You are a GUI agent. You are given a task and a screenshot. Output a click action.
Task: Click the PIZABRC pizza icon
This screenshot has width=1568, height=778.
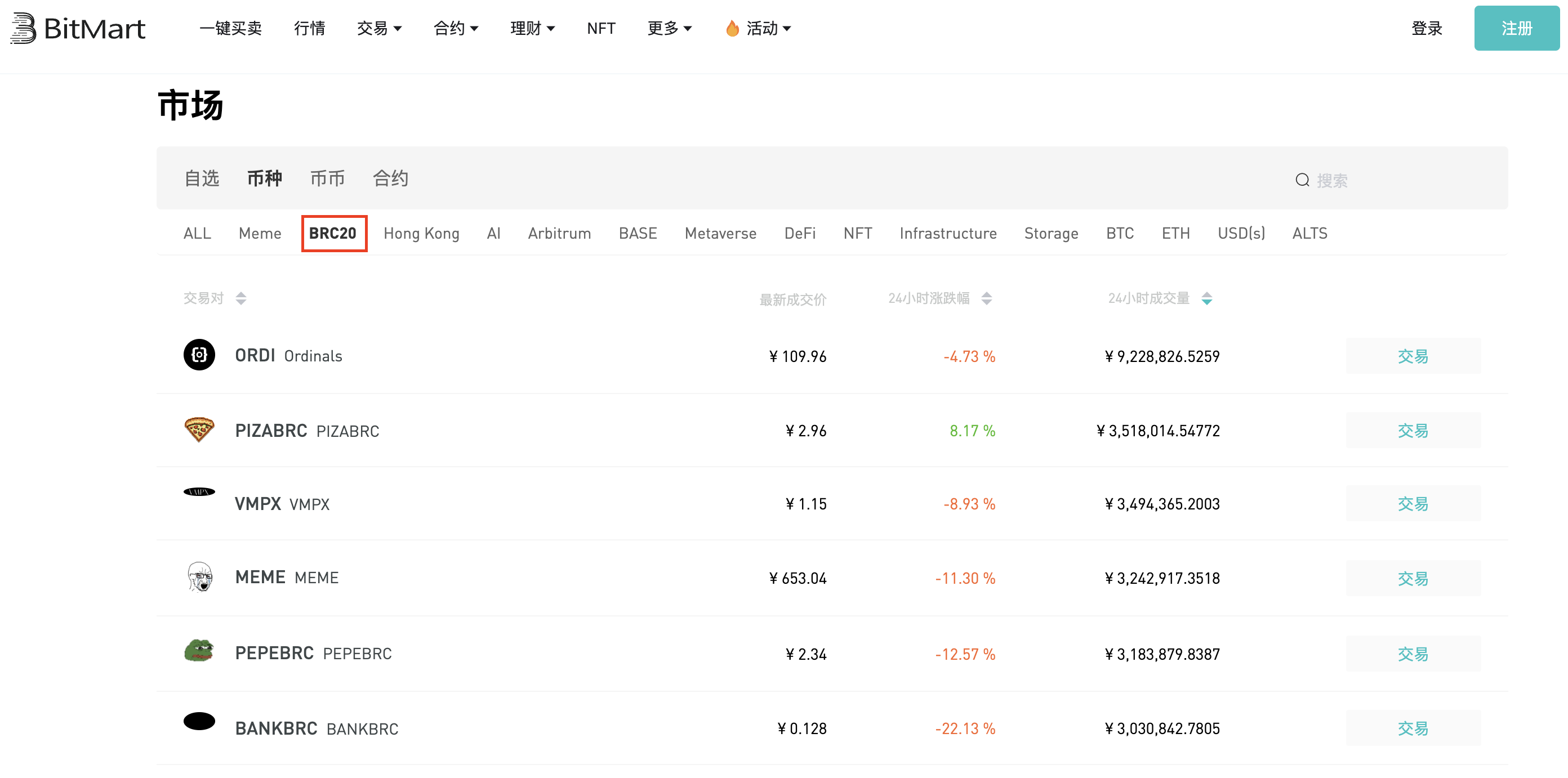click(199, 430)
